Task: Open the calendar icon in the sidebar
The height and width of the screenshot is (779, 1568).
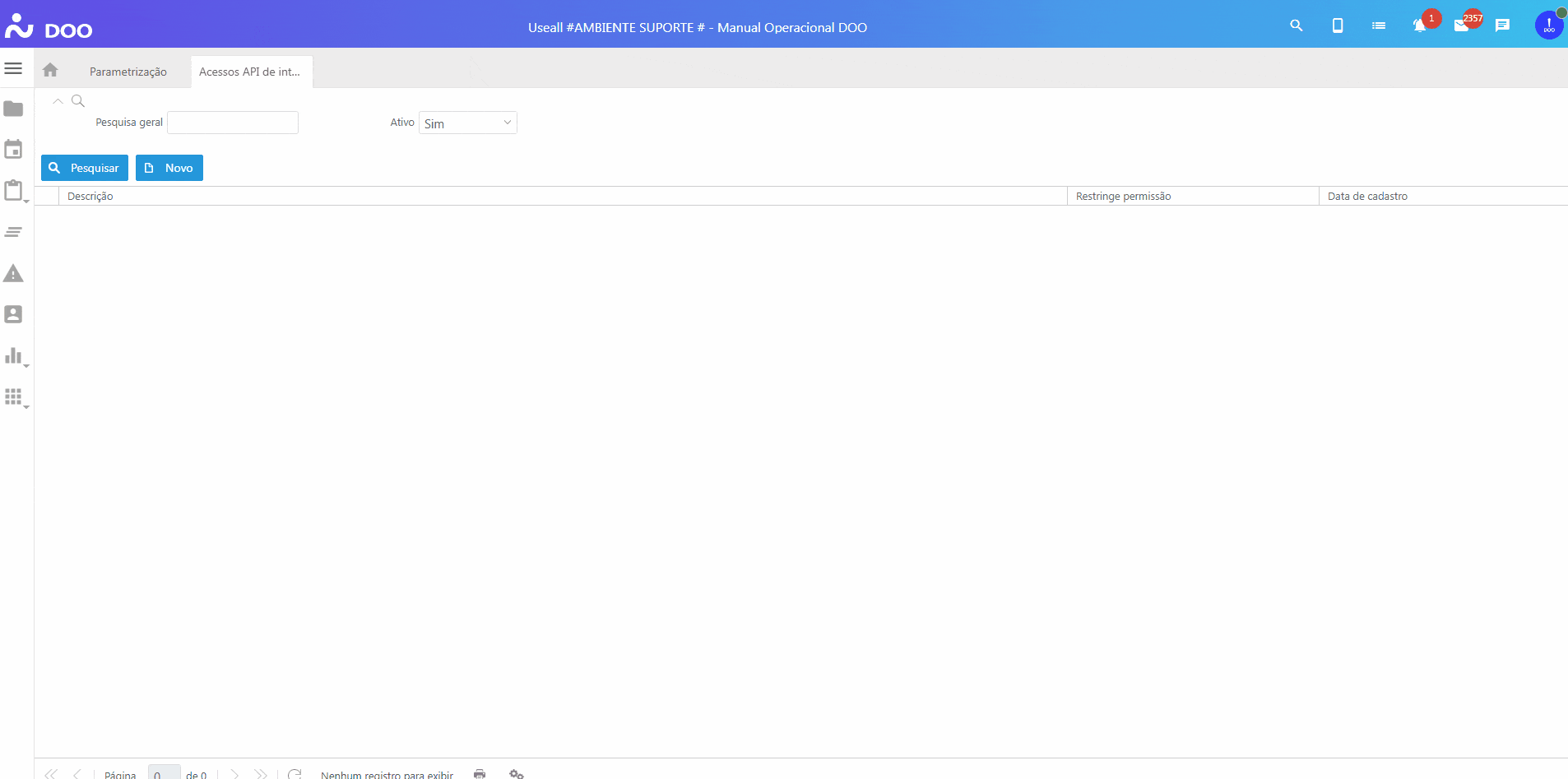Action: [13, 150]
